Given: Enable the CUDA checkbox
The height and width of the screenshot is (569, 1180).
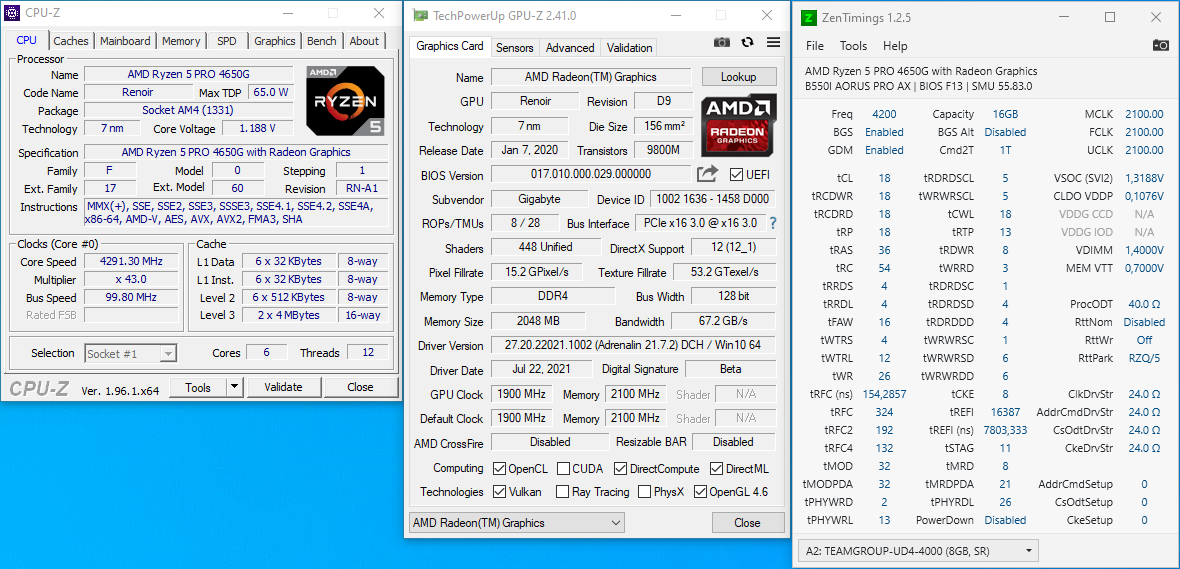Looking at the screenshot, I should [564, 468].
